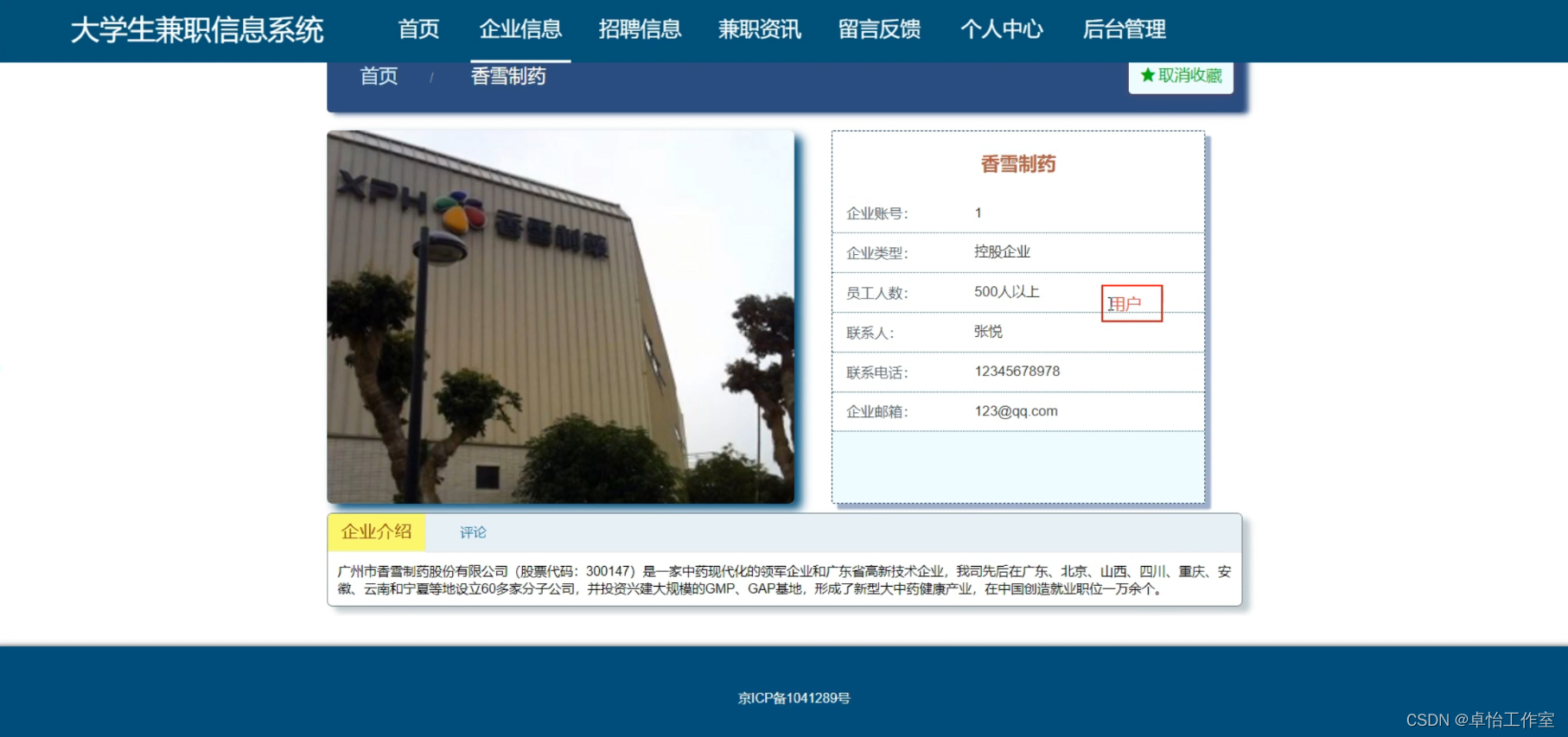This screenshot has height=737, width=1568.
Task: Click the 控股企业 value
Action: click(x=1002, y=251)
